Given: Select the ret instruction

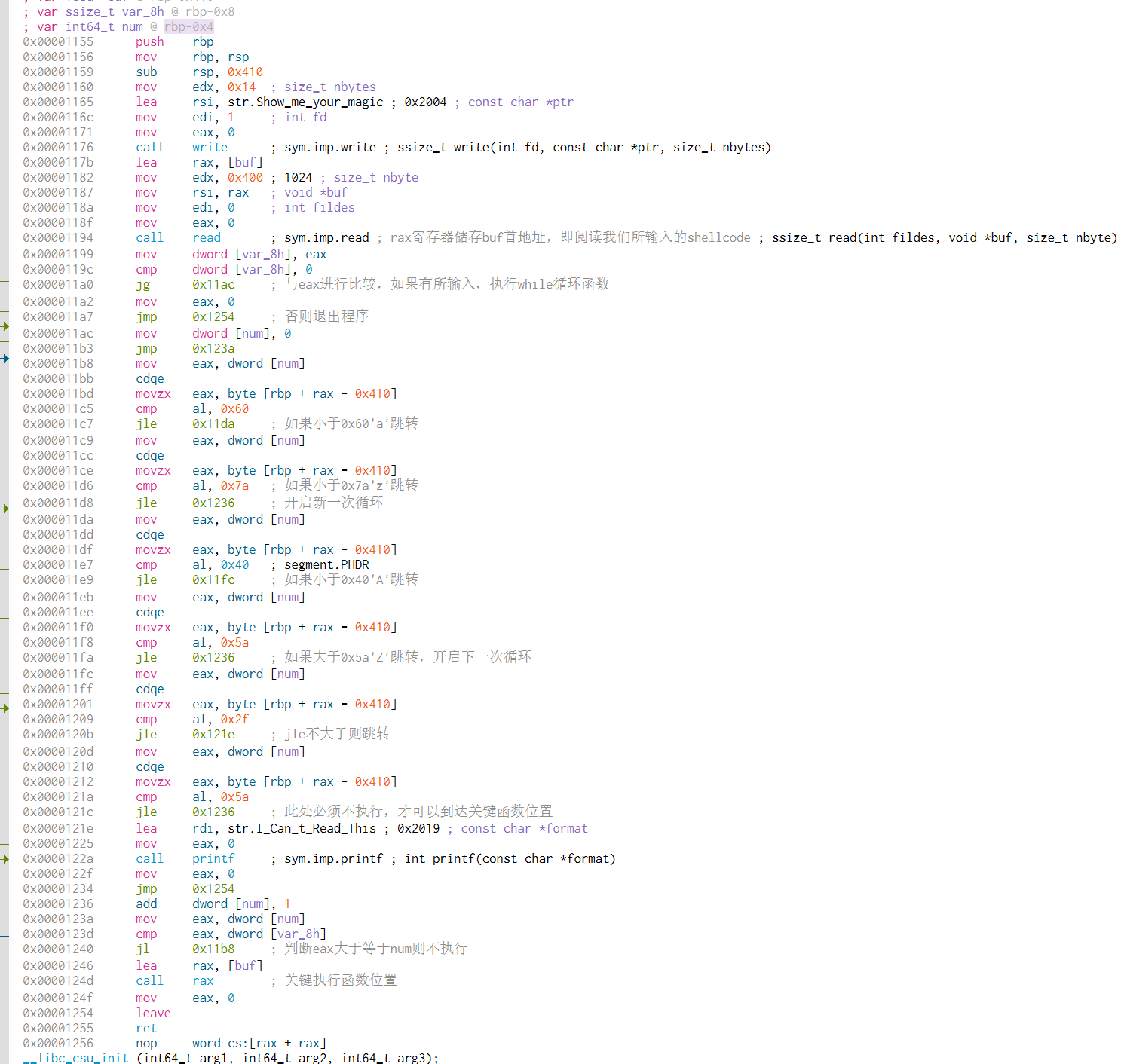Looking at the screenshot, I should [146, 1029].
